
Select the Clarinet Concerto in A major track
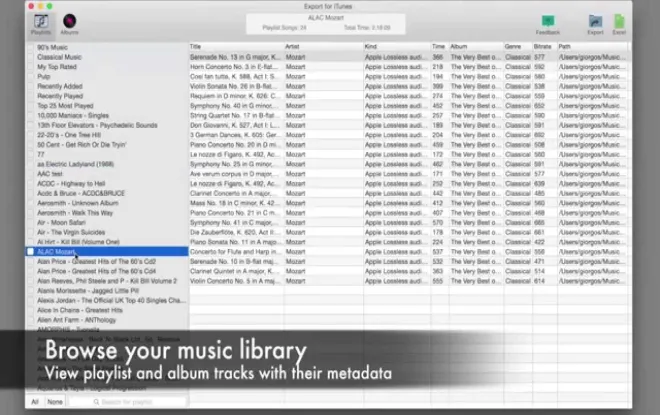point(408,193)
